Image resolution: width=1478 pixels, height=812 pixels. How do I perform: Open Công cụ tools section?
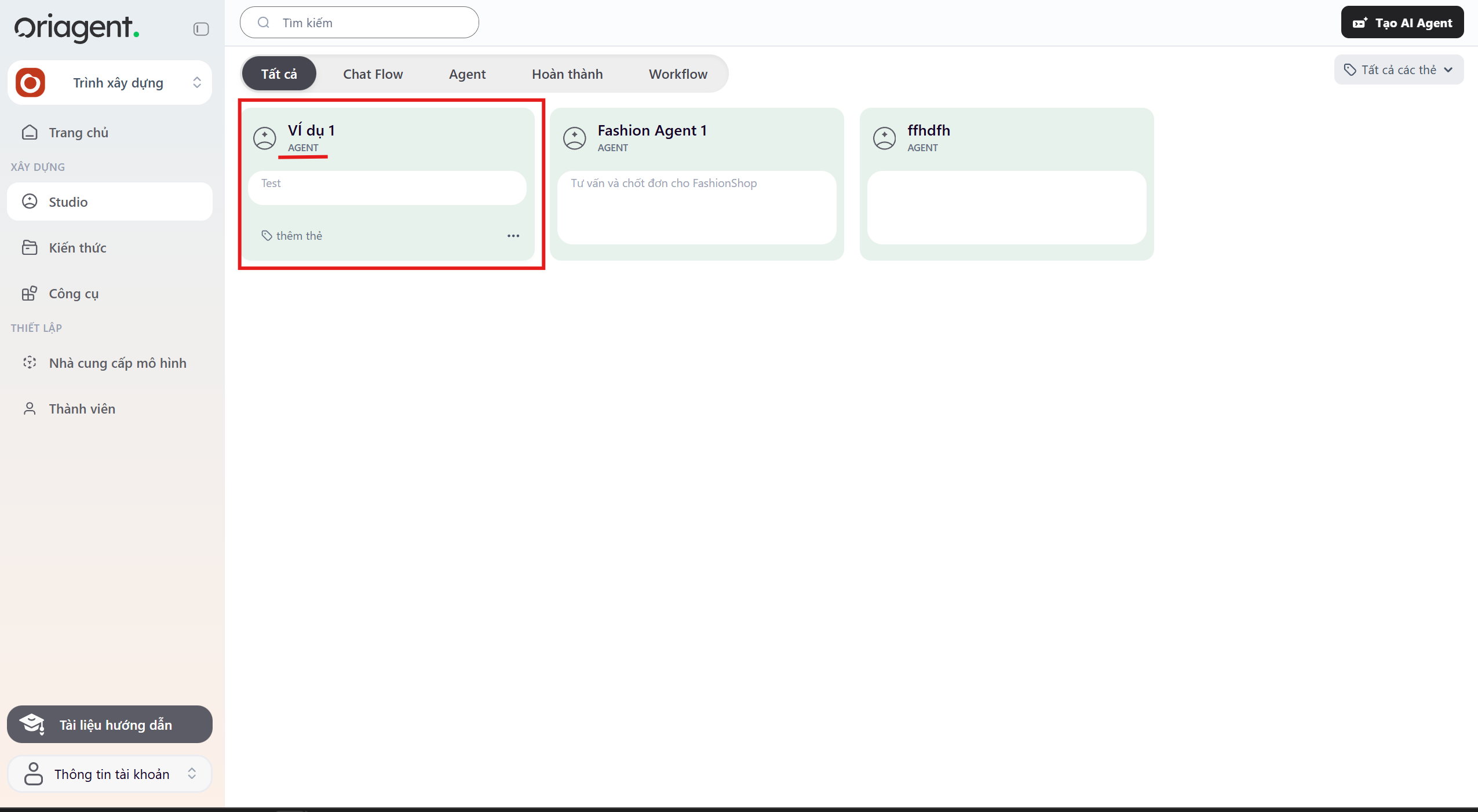(74, 294)
